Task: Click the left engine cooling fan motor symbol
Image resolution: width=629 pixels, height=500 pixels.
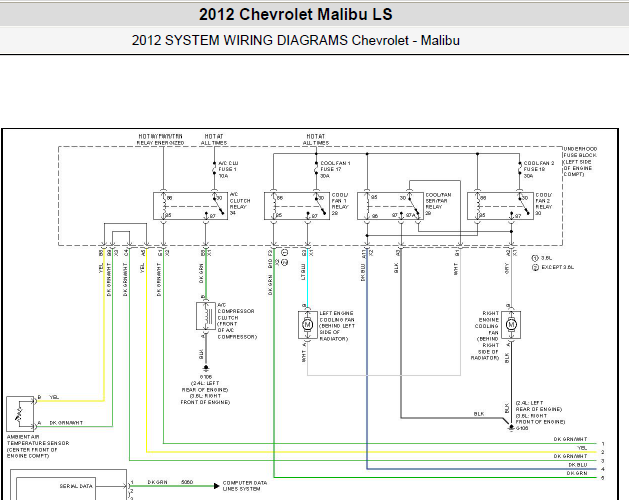Action: 308,325
